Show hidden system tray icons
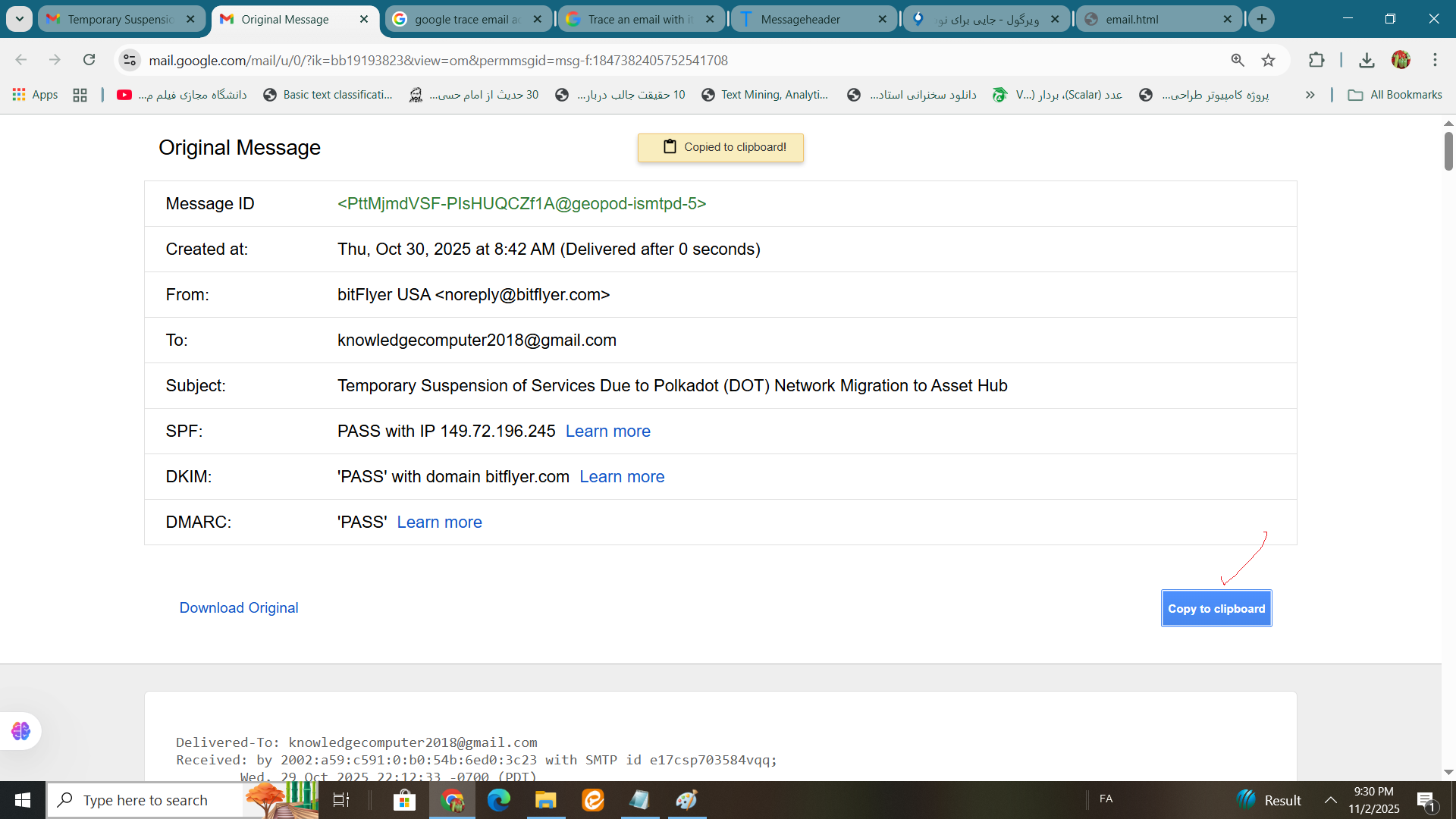1456x819 pixels. (1330, 800)
